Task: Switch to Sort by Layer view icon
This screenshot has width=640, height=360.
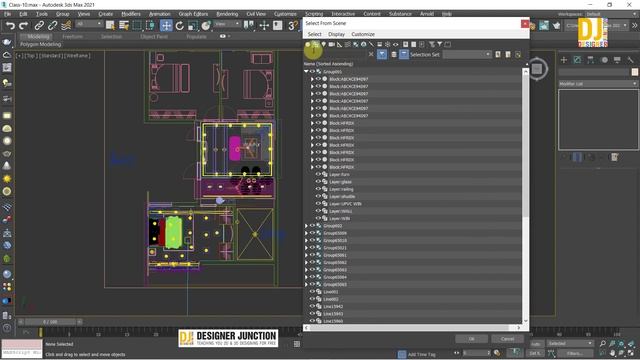Action: [394, 54]
